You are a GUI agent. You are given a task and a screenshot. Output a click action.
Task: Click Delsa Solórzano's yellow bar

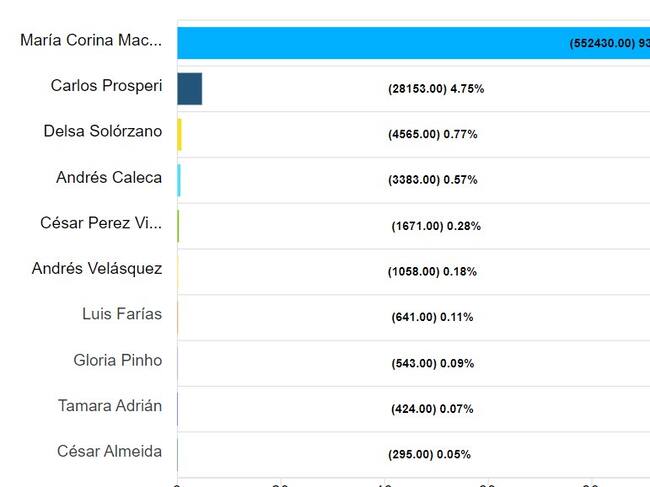pyautogui.click(x=180, y=135)
